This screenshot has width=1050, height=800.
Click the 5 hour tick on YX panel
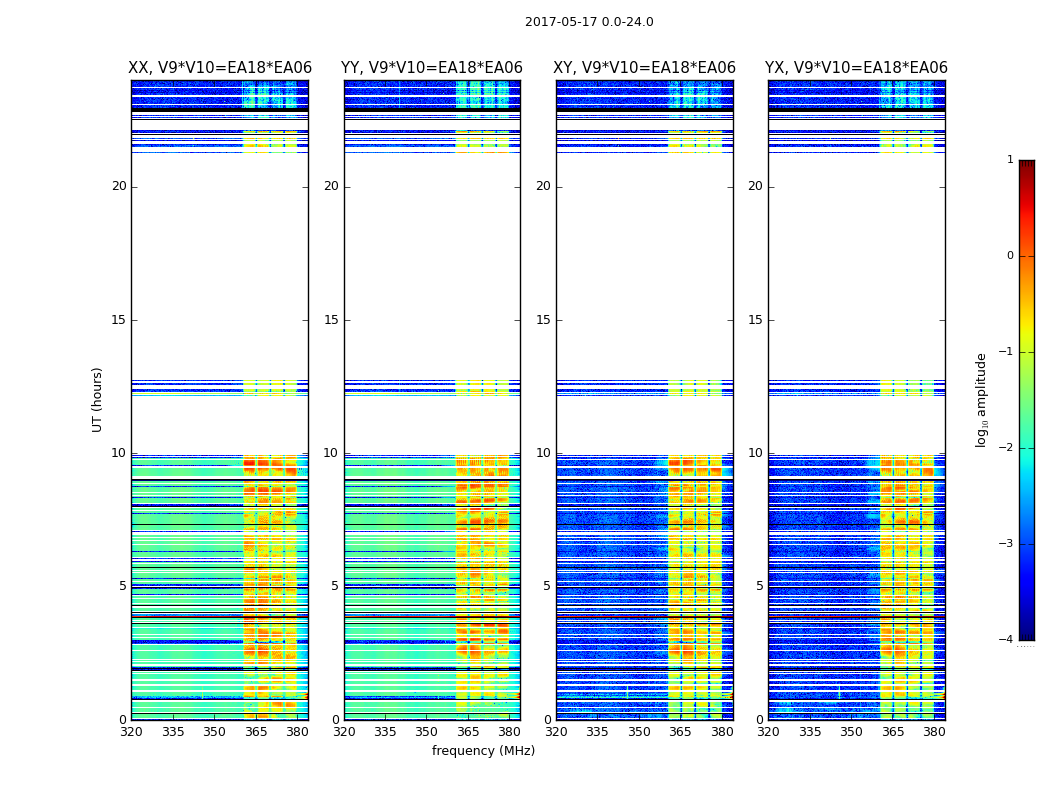759,586
